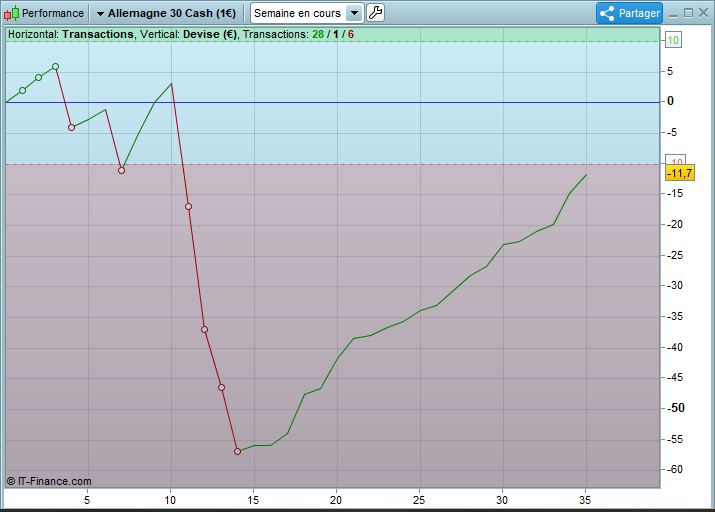Select the losing trade marker at transaction 14

pos(238,451)
